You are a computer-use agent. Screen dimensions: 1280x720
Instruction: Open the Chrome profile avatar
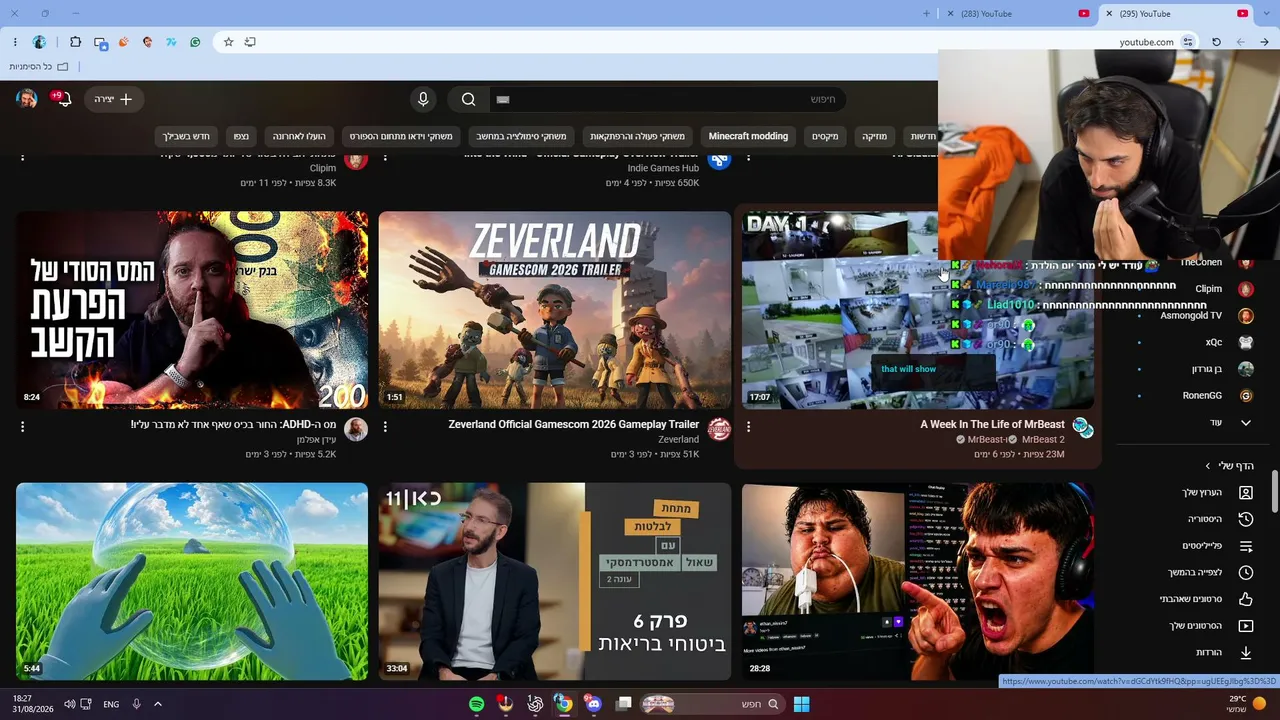point(39,42)
